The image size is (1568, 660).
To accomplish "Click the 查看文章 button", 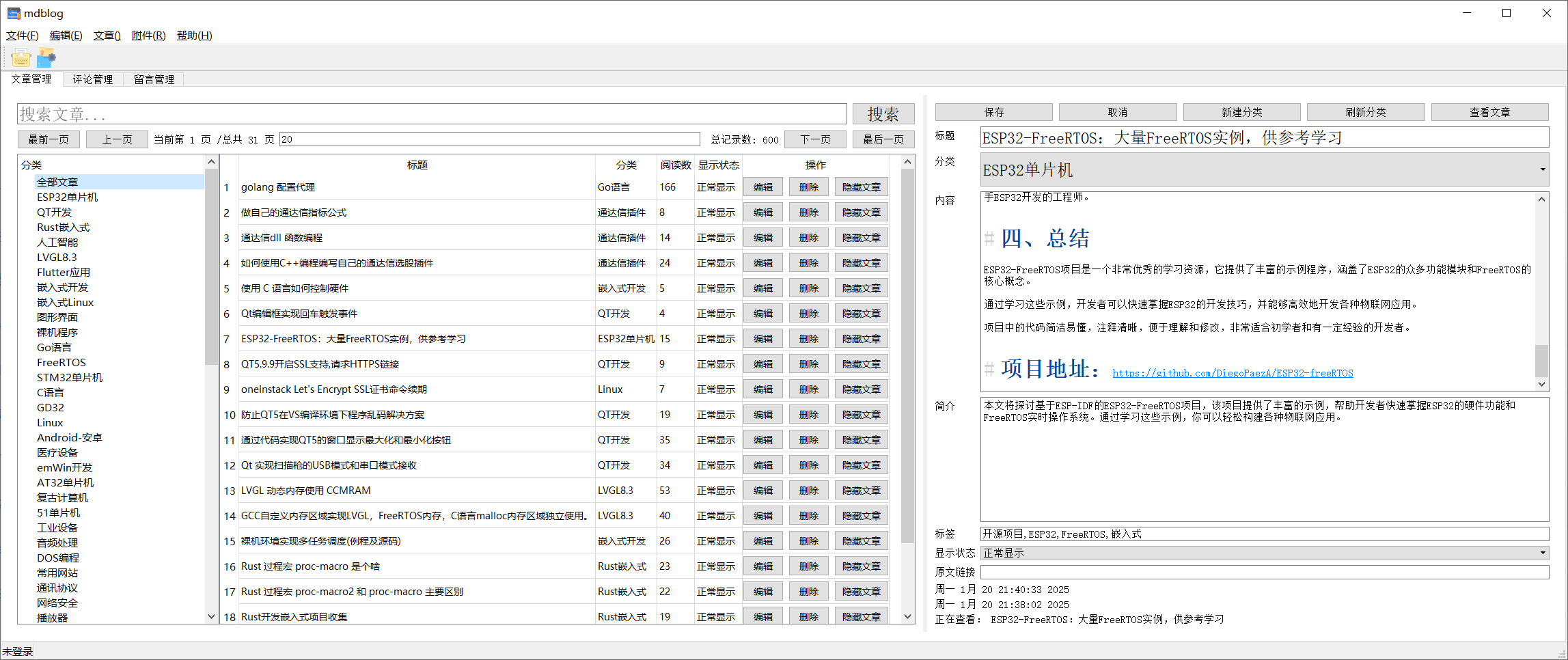I will [x=1490, y=112].
